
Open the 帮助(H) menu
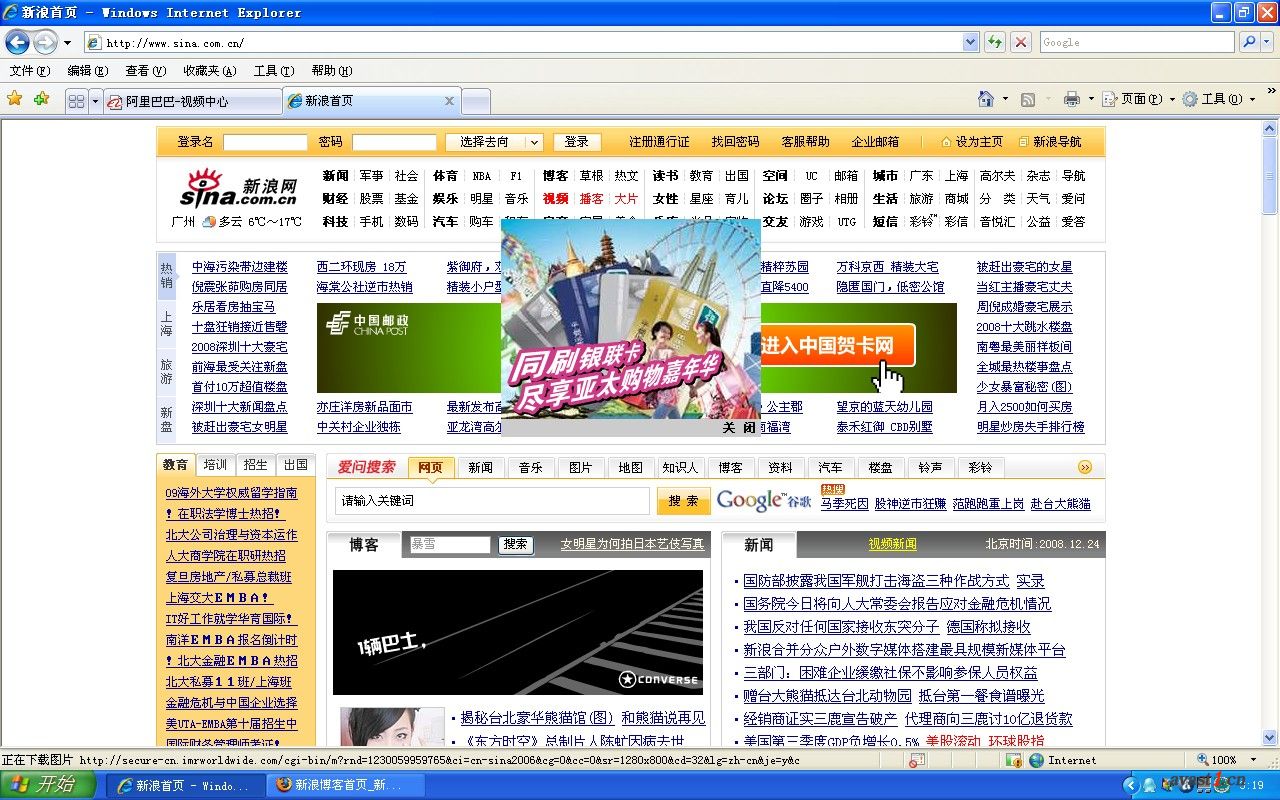(x=332, y=71)
